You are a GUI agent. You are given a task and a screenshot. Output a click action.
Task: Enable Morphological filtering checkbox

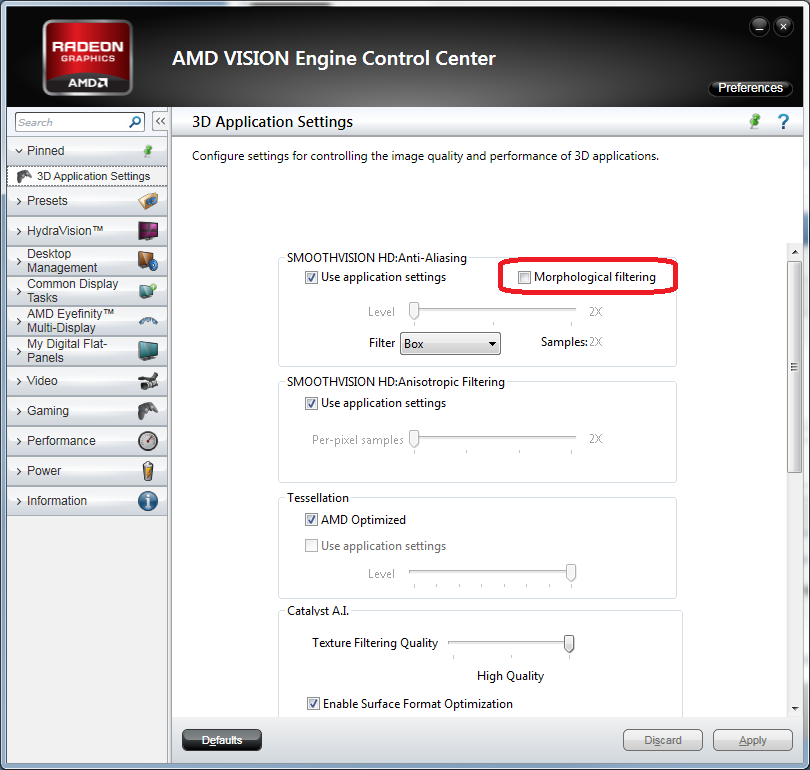tap(524, 277)
